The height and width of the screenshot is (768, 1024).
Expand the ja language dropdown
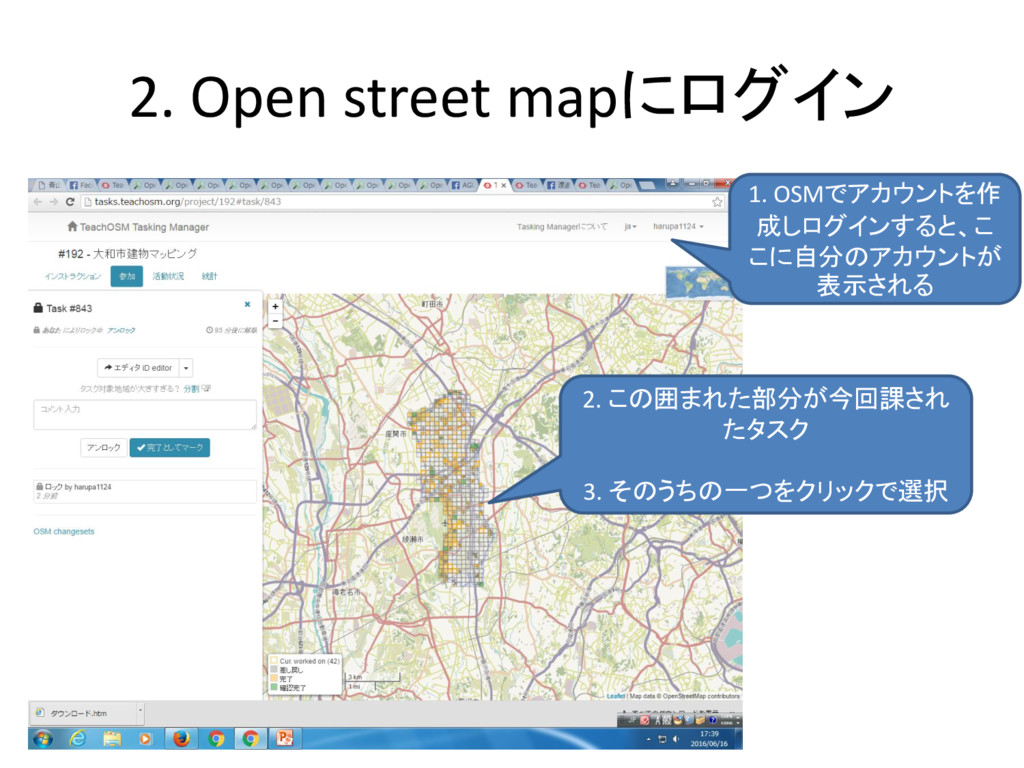630,227
